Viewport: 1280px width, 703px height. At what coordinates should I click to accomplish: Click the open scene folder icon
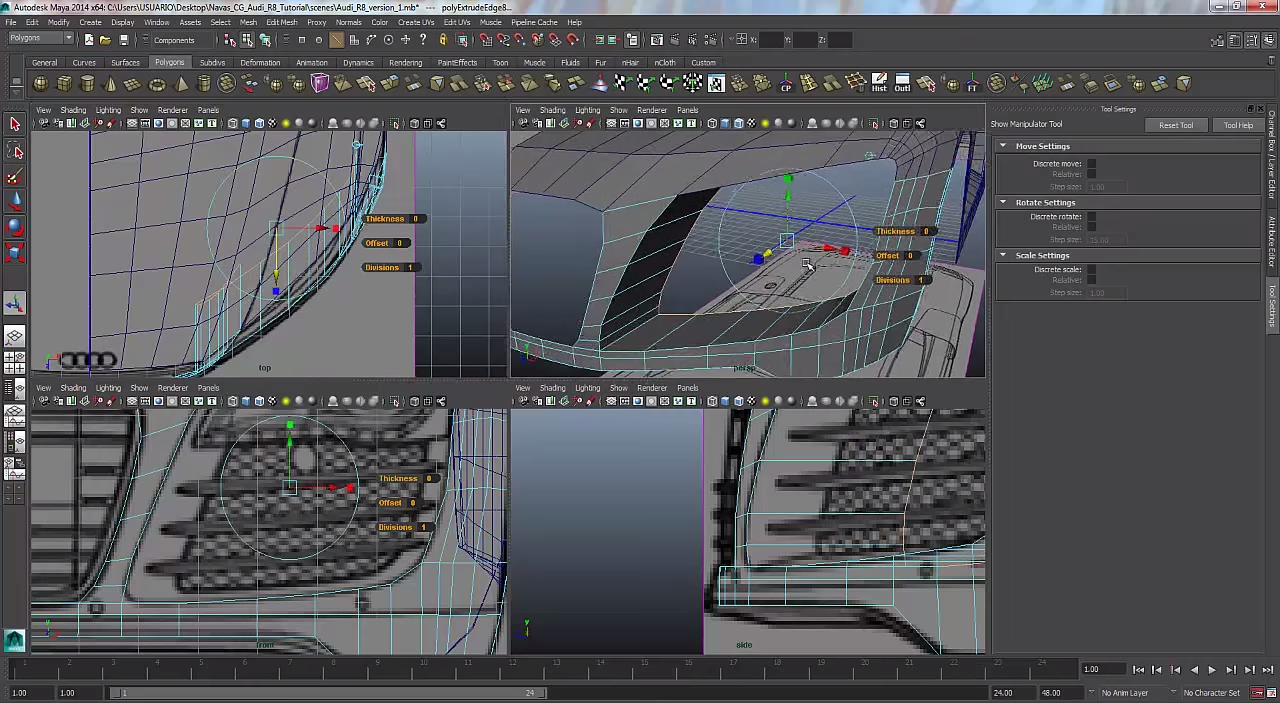coord(105,40)
